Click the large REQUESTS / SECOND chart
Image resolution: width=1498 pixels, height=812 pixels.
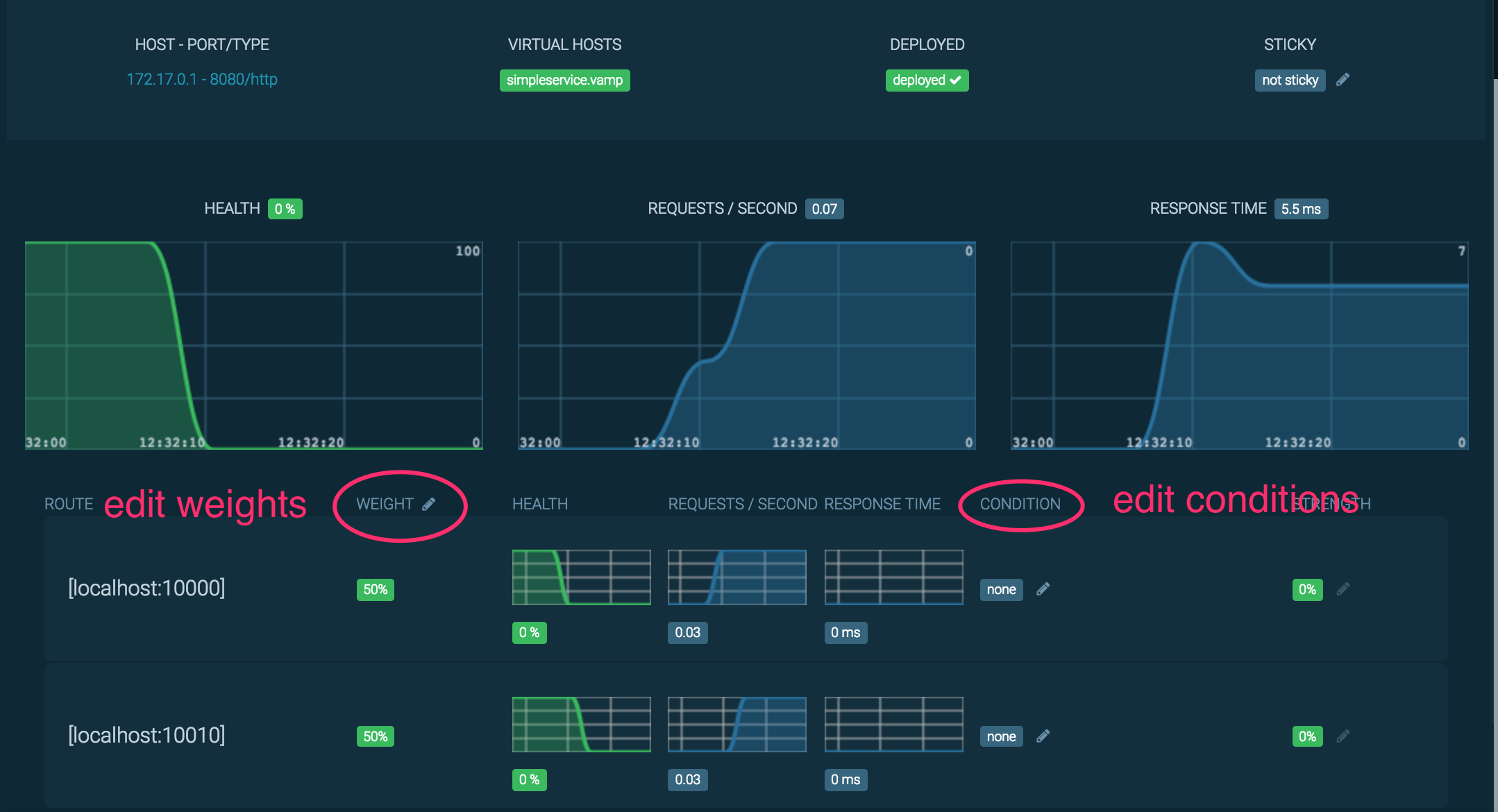coord(746,345)
